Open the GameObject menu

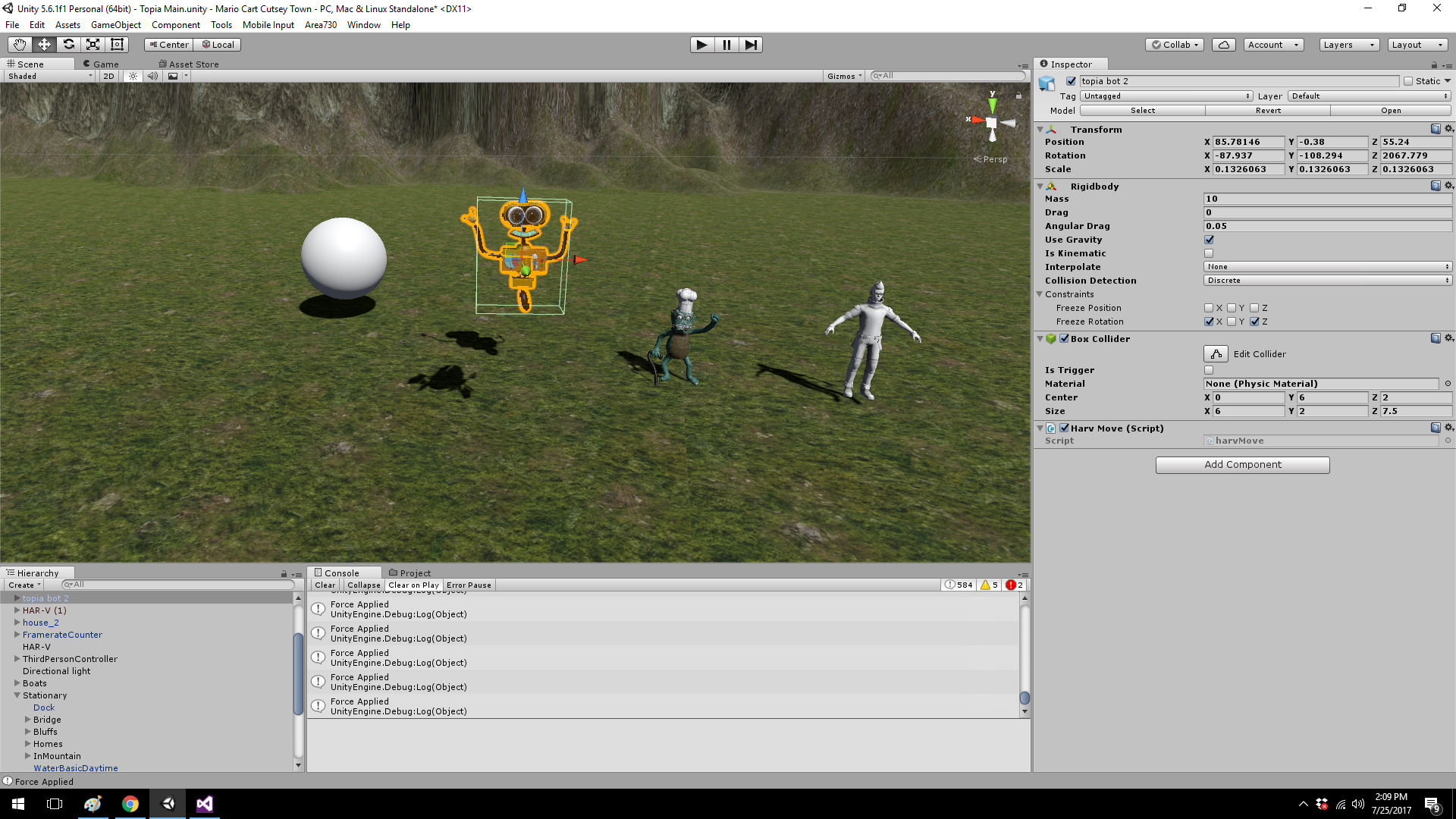115,25
